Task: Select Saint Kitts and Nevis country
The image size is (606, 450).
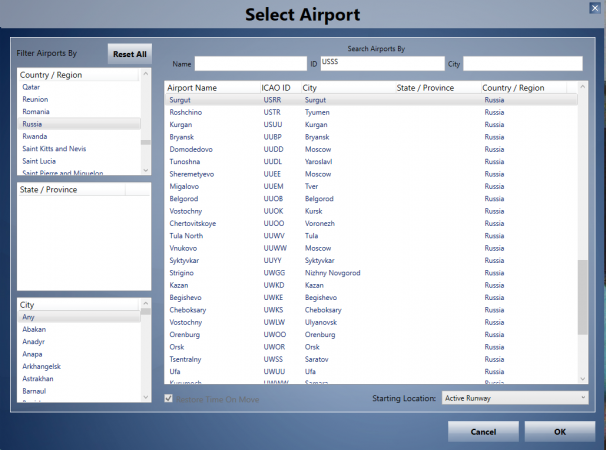Action: pyautogui.click(x=79, y=149)
